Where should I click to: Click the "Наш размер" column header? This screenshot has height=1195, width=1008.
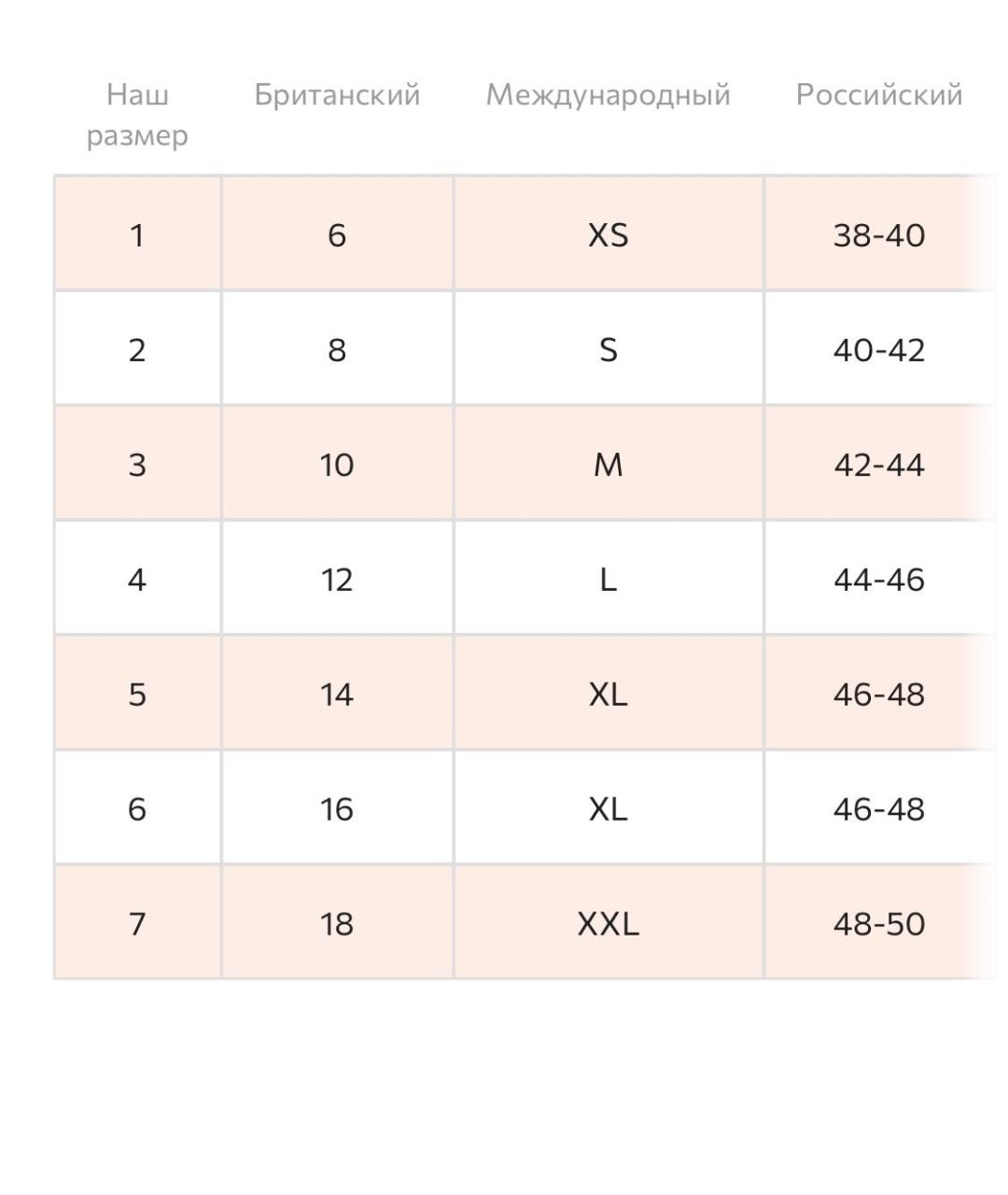coord(137,115)
